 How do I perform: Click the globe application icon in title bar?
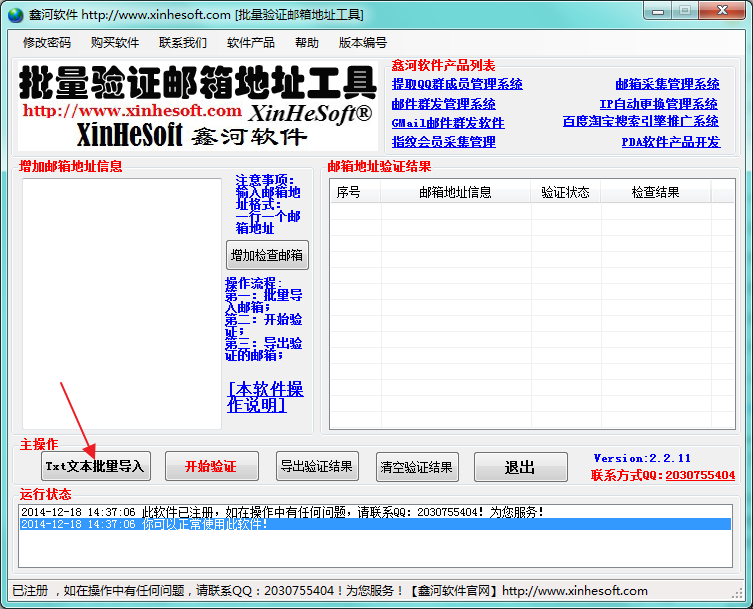pos(15,15)
